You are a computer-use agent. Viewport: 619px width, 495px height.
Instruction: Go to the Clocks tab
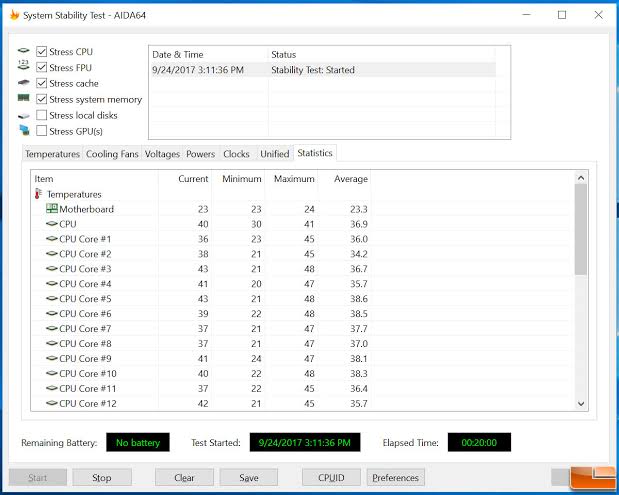236,154
